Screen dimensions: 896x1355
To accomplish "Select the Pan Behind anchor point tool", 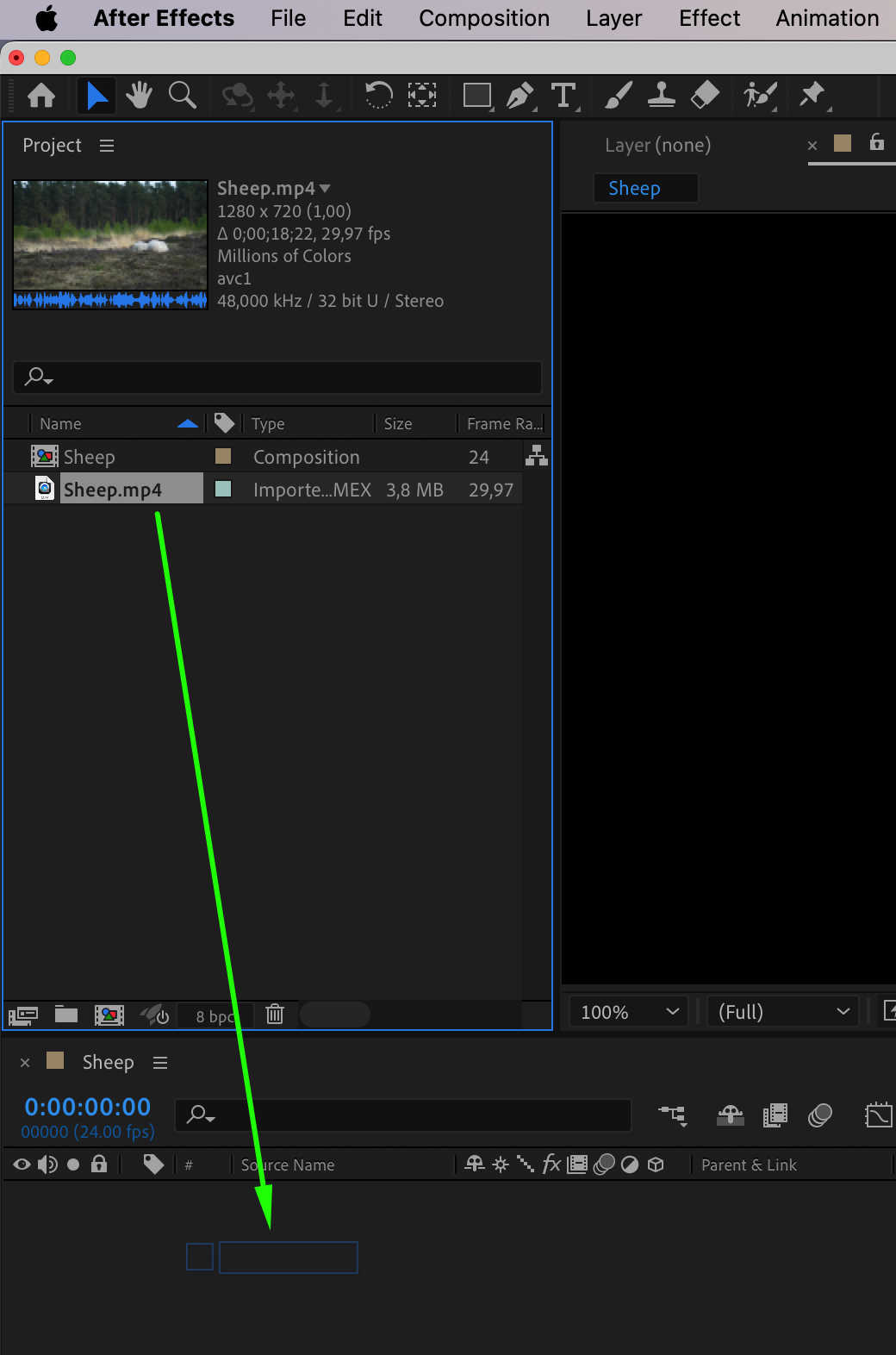I will [x=422, y=95].
